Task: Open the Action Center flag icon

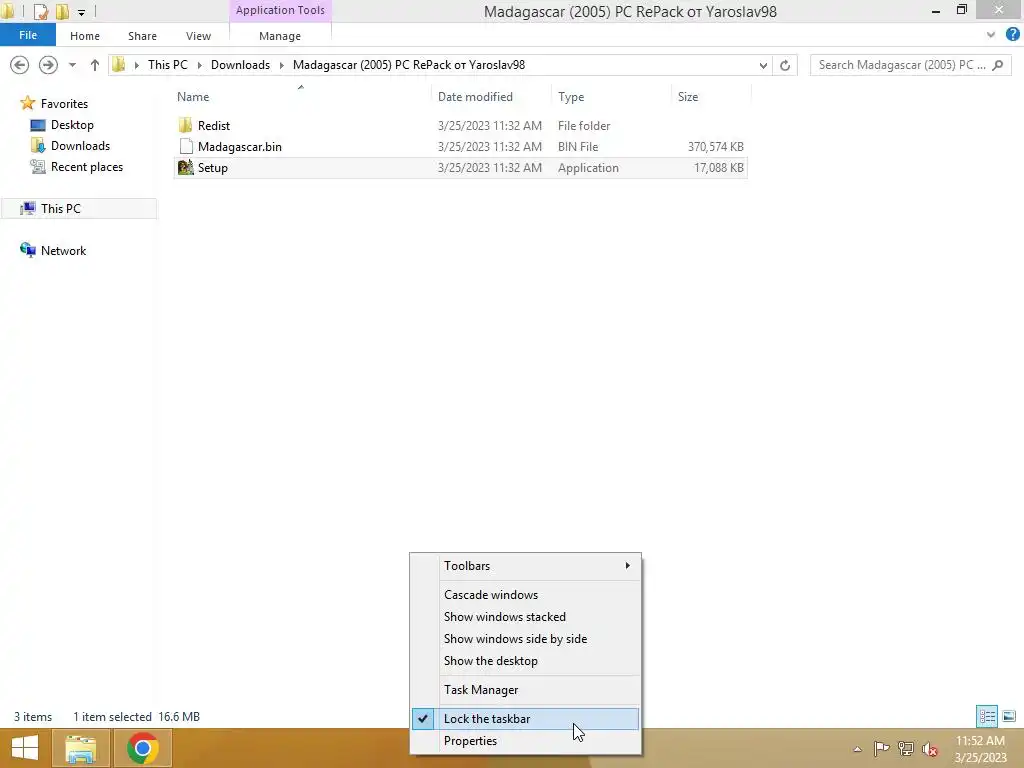Action: pos(882,748)
